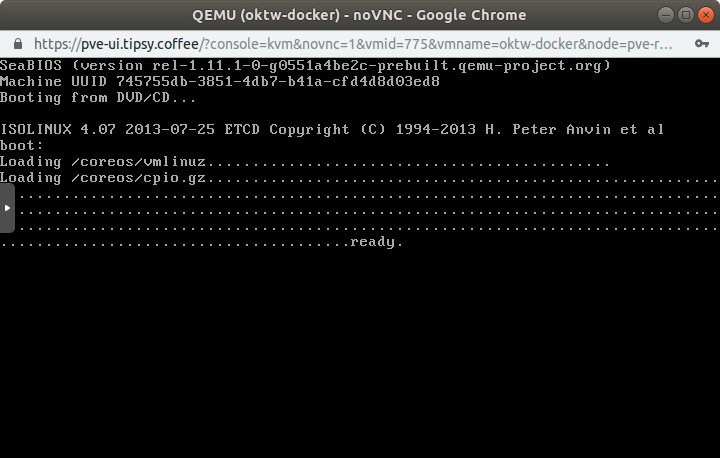Open the noVNC control bar handle
This screenshot has width=720, height=458.
(x=7, y=208)
